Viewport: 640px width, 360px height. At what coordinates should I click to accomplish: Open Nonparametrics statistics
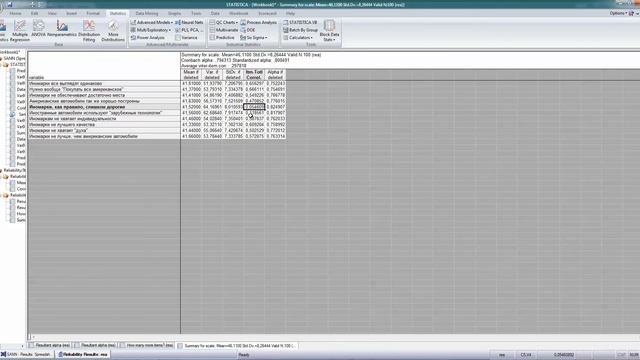[62, 29]
